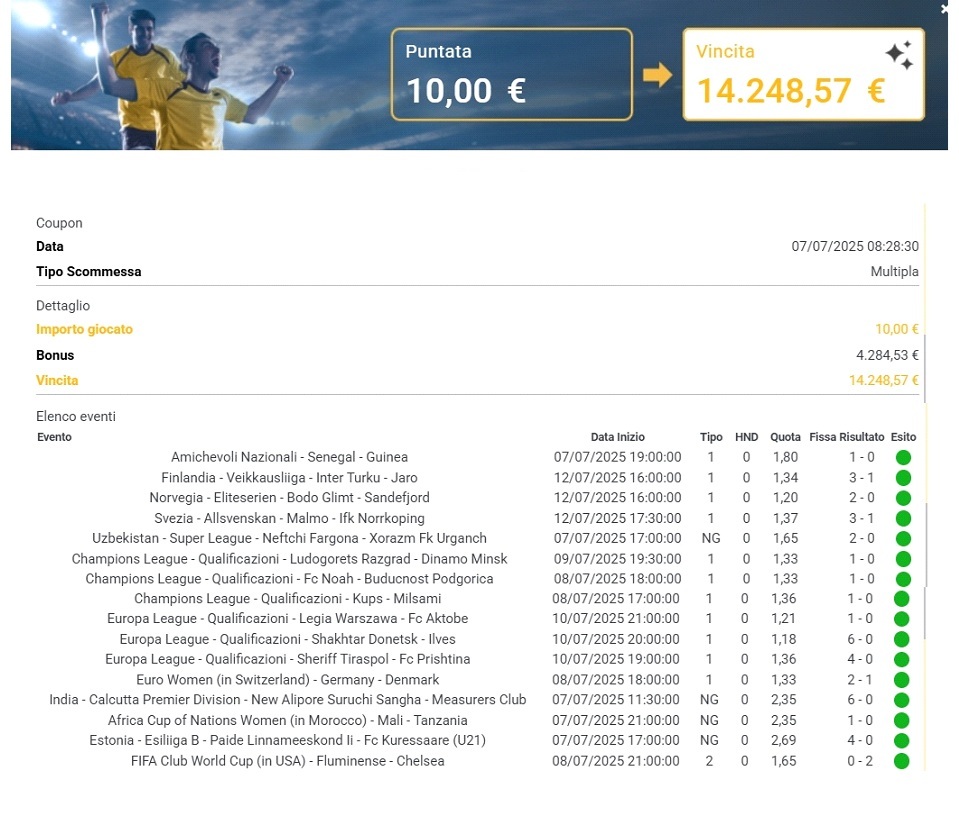Click the Coupon section heading
959x815 pixels.
point(59,223)
